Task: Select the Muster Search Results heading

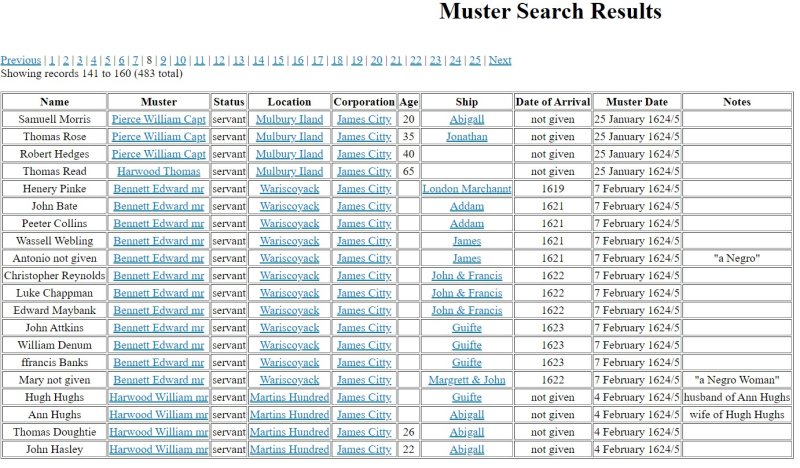Action: tap(550, 11)
